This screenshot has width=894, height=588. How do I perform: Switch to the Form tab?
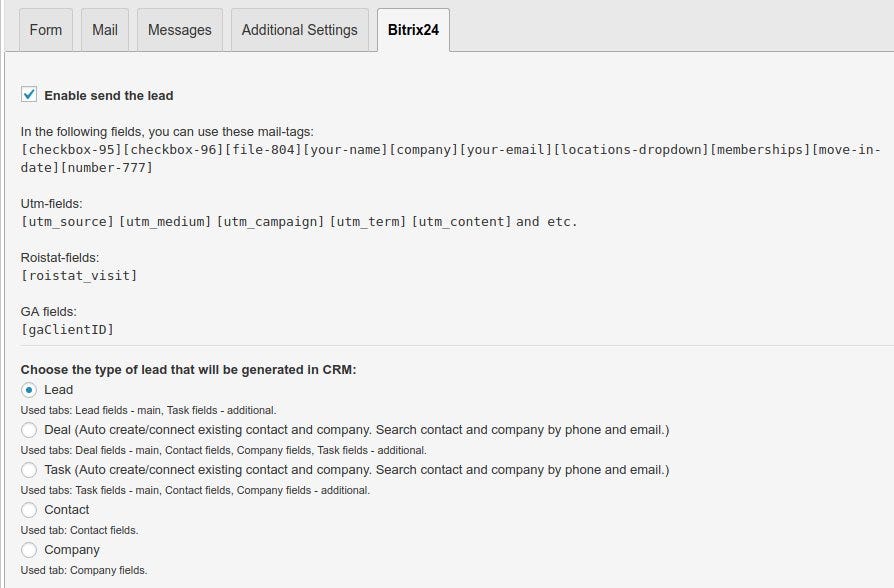pyautogui.click(x=46, y=30)
